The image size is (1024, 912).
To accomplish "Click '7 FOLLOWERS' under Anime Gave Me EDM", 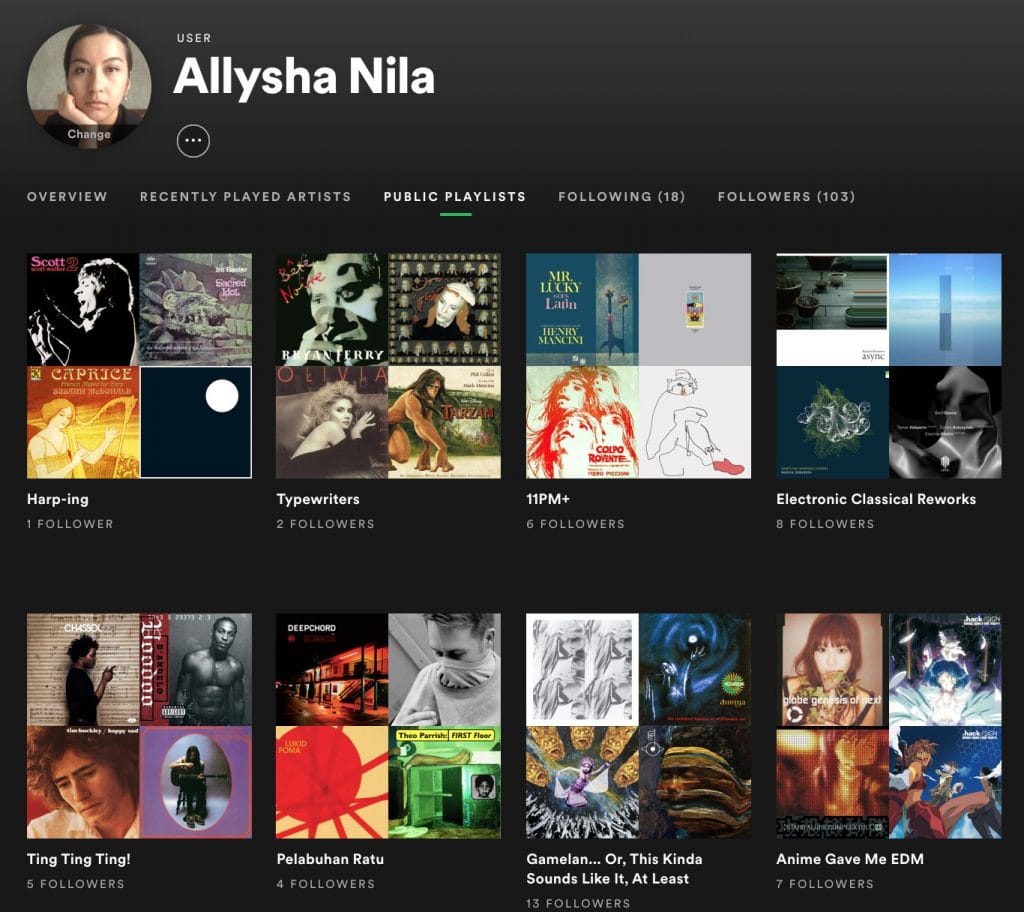I will point(825,884).
